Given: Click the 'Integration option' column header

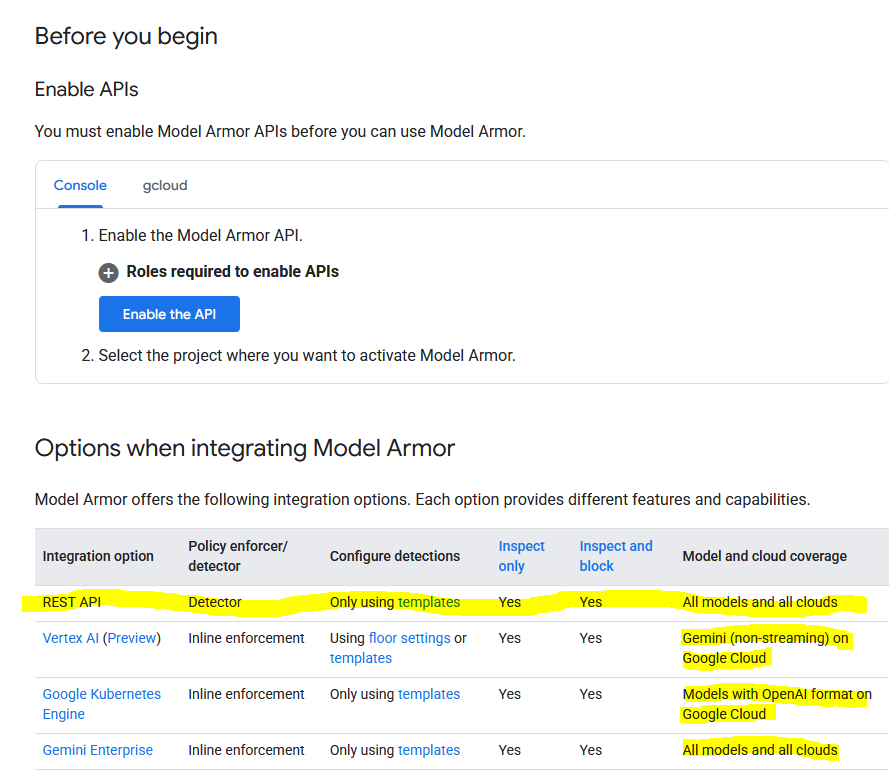Looking at the screenshot, I should pos(98,556).
